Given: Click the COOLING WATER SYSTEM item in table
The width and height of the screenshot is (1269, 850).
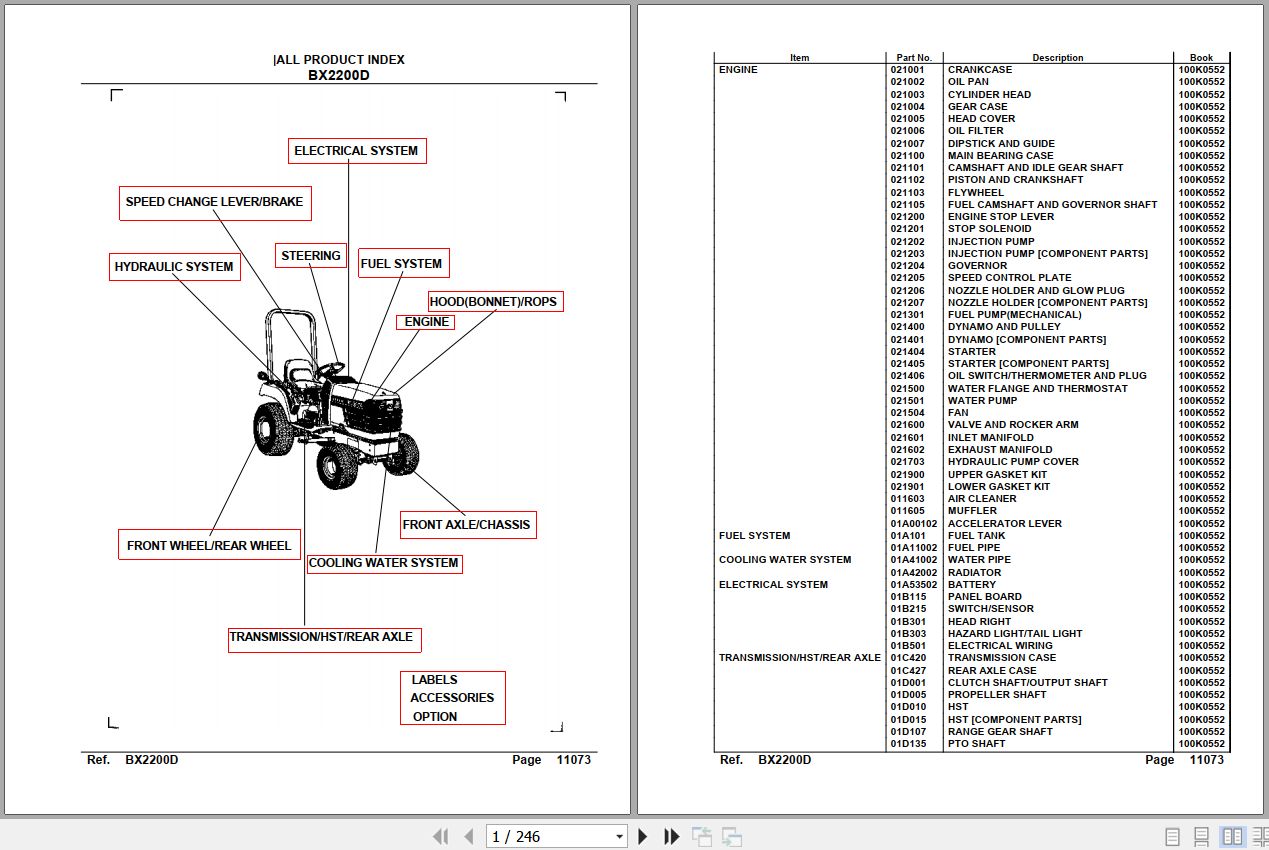Looking at the screenshot, I should (x=785, y=560).
